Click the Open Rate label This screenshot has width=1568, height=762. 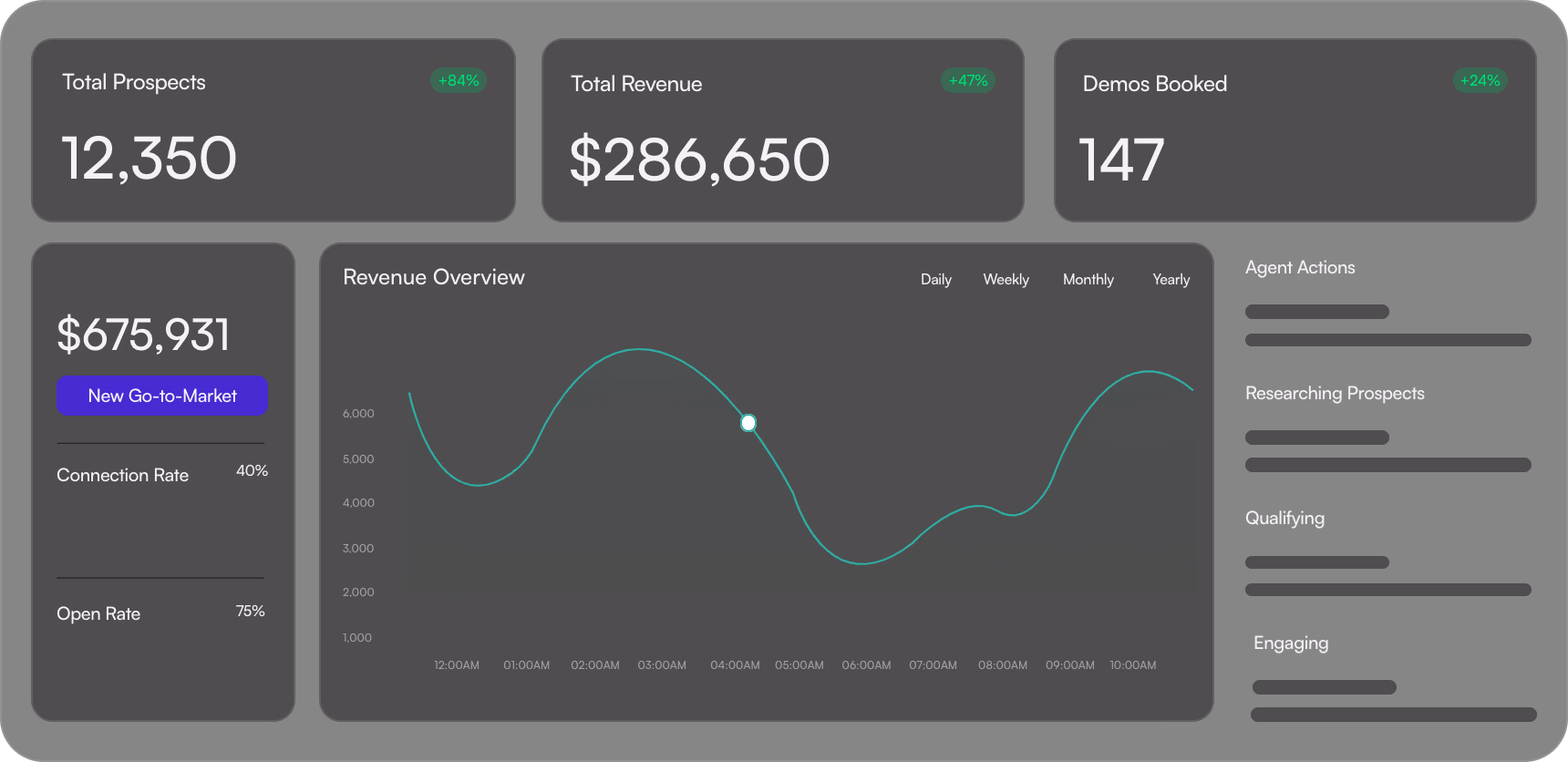tap(98, 613)
